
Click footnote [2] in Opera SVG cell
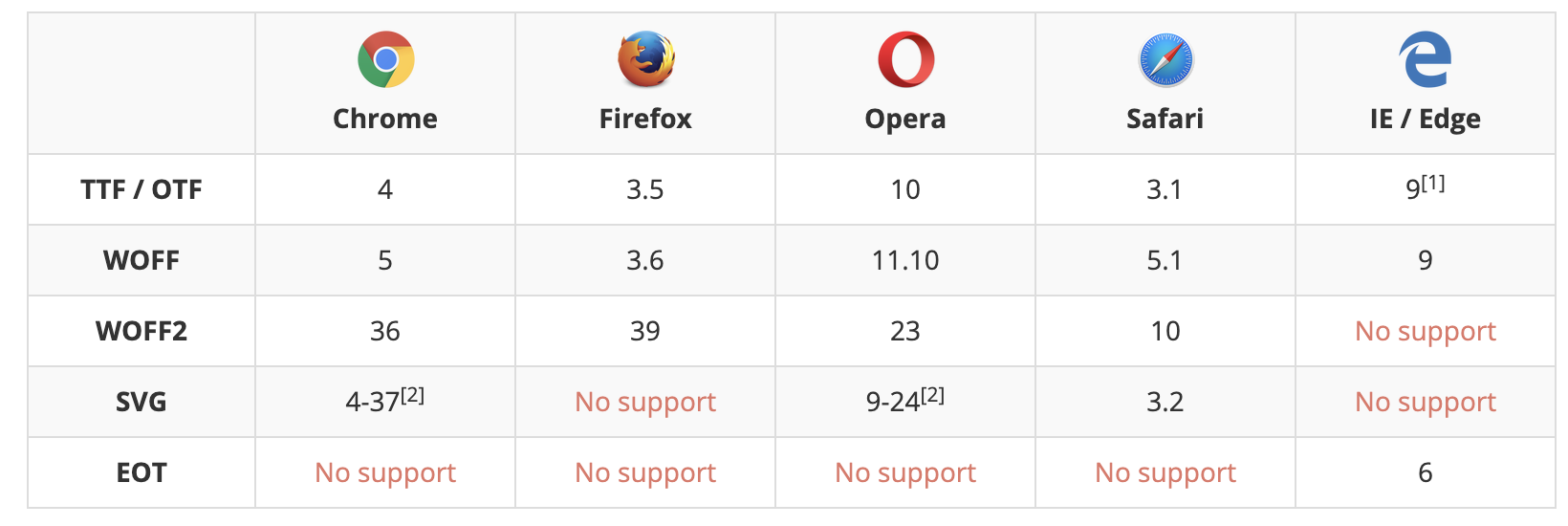pos(933,395)
